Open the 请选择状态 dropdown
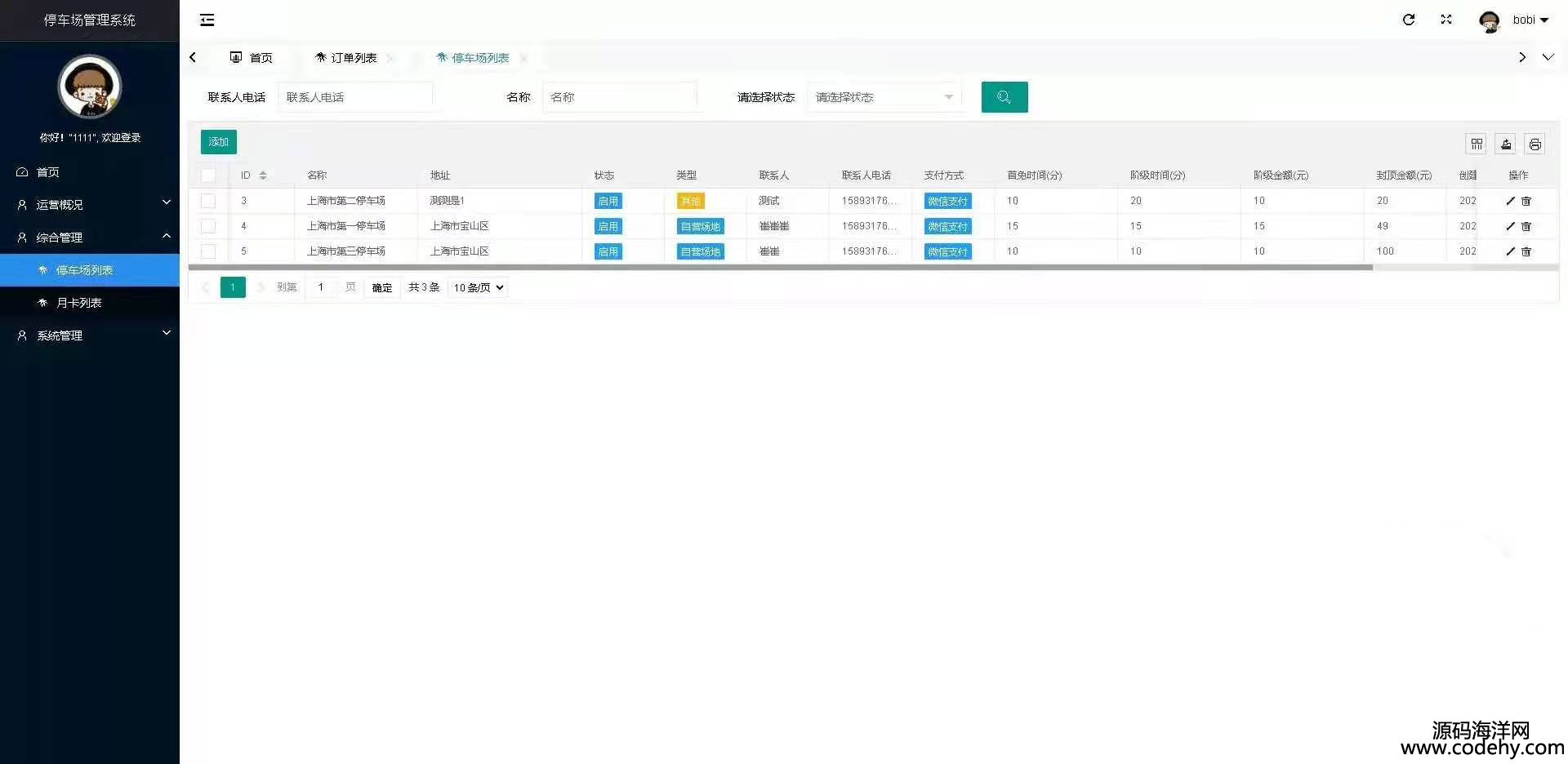The image size is (1568, 764). 884,97
